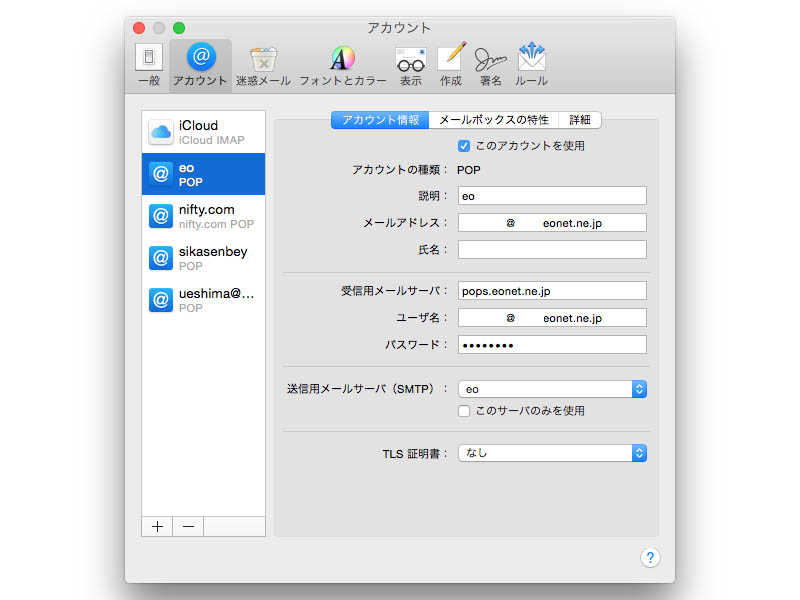Remove selected account with minus button
The image size is (800, 600).
pyautogui.click(x=188, y=527)
